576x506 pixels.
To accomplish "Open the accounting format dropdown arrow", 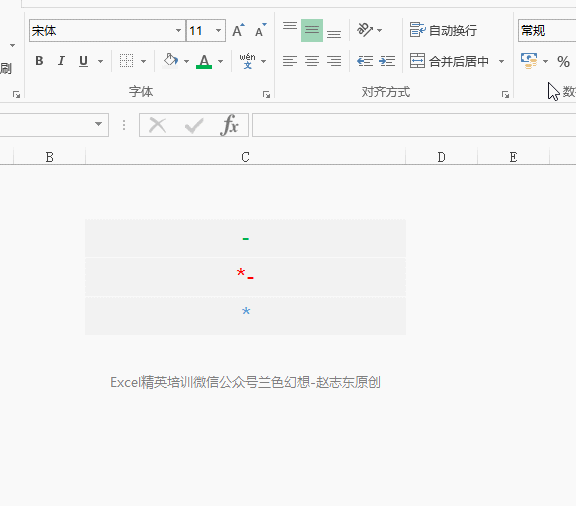I will click(546, 61).
